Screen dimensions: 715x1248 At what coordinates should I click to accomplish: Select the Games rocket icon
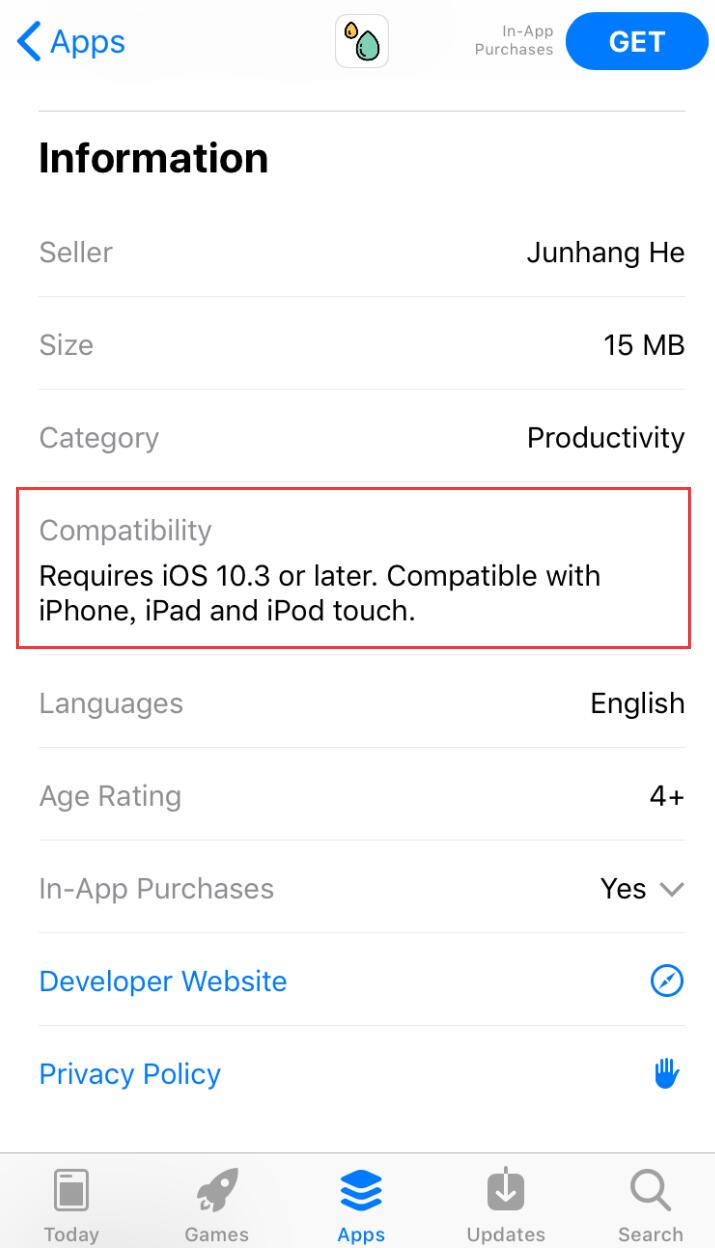(216, 1190)
